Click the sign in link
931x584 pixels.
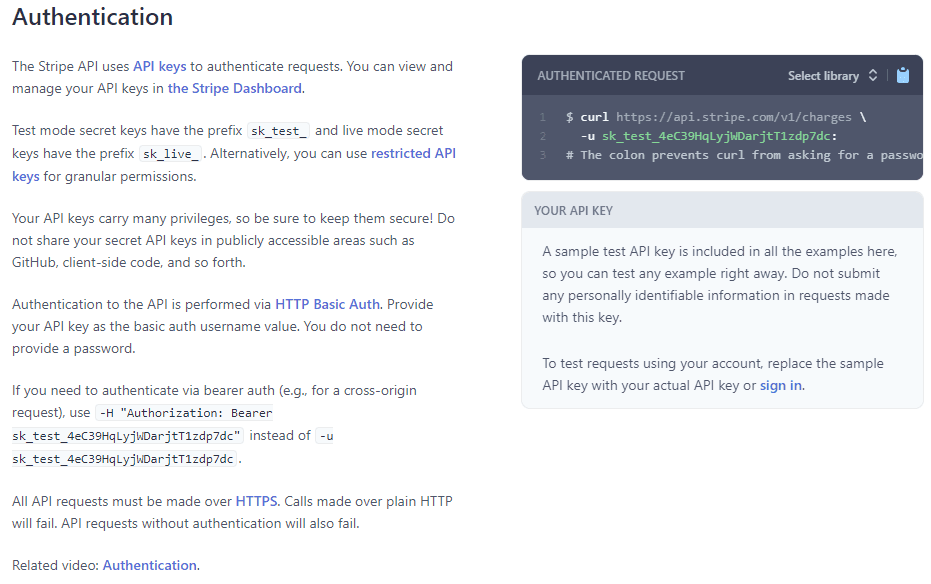pyautogui.click(x=781, y=385)
